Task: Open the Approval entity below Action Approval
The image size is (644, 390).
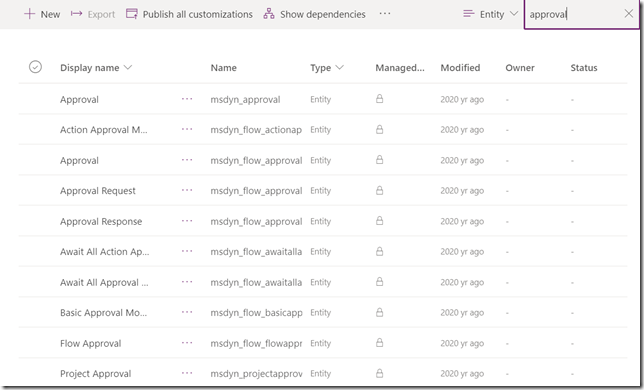Action: pos(79,161)
